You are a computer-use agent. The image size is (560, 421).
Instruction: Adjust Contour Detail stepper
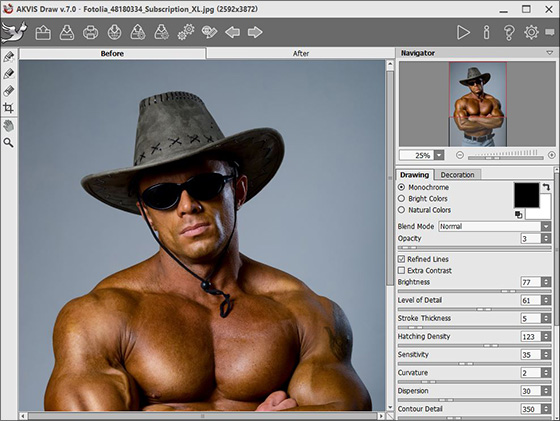click(x=546, y=409)
